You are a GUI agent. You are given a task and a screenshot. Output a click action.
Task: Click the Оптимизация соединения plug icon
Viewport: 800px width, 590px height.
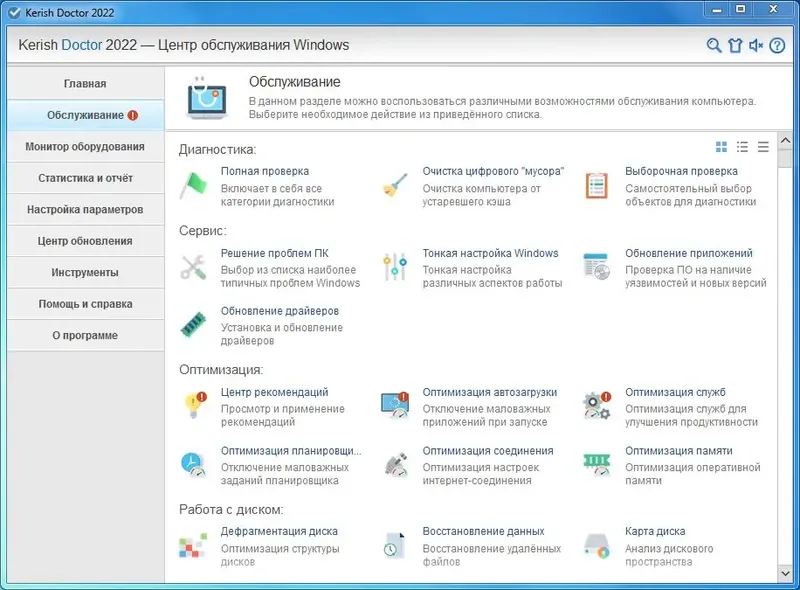point(396,464)
